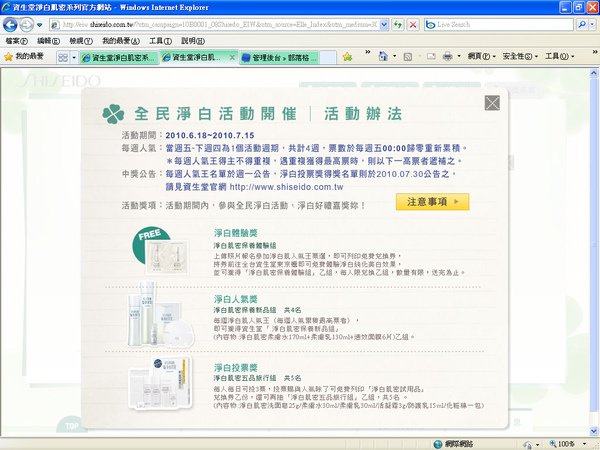Click the Internet Explorer title bar icon

(x=7, y=7)
